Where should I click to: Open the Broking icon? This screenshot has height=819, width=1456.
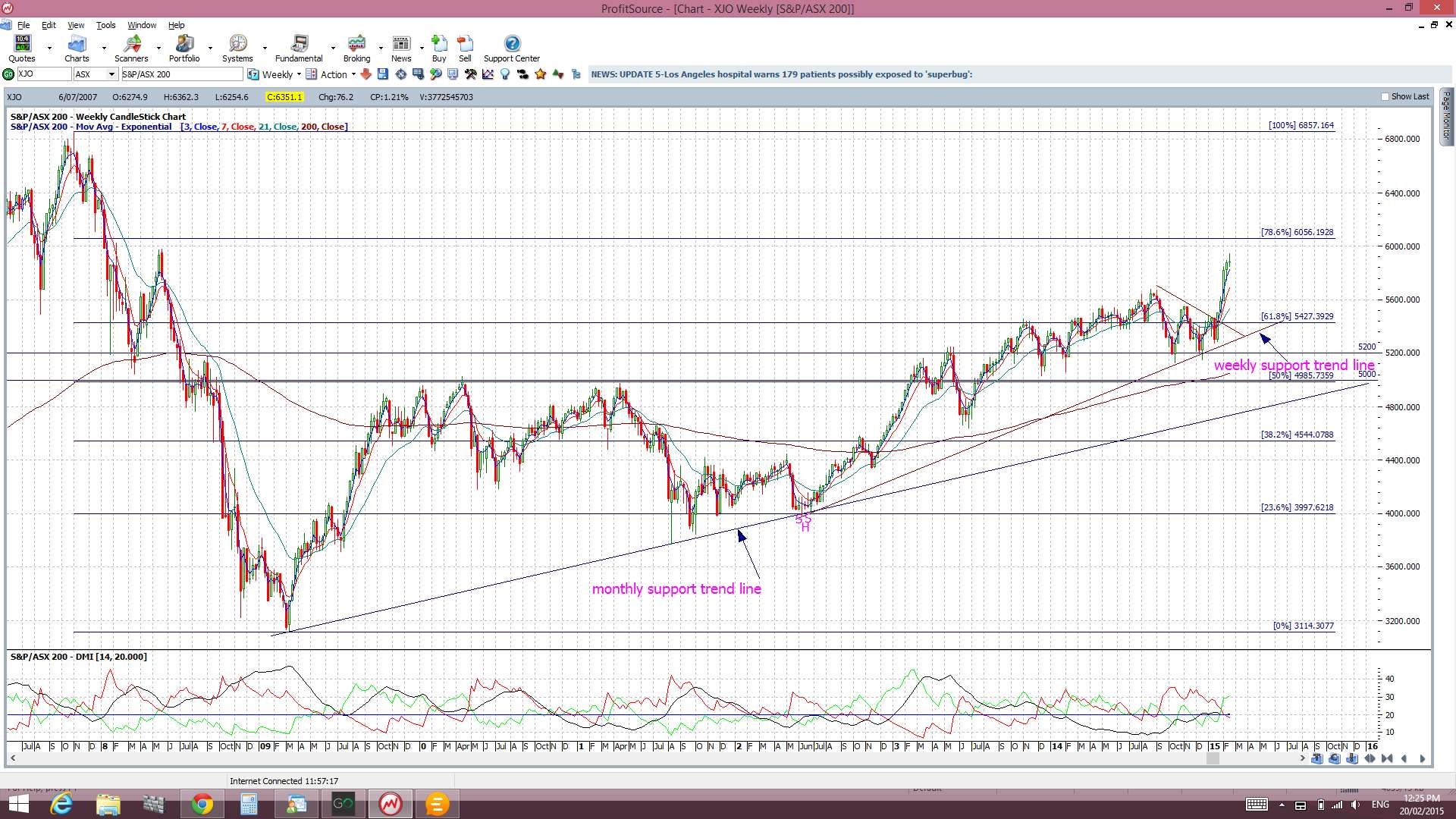point(356,43)
